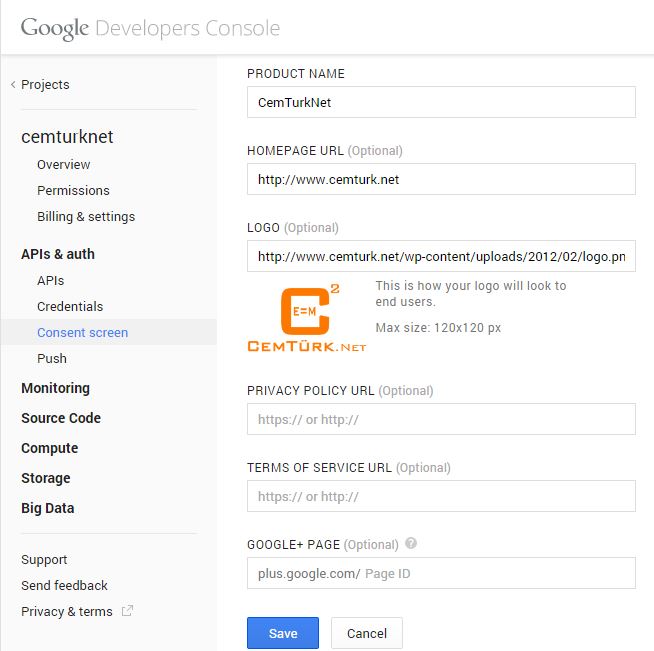Save the consent screen settings

[x=283, y=633]
